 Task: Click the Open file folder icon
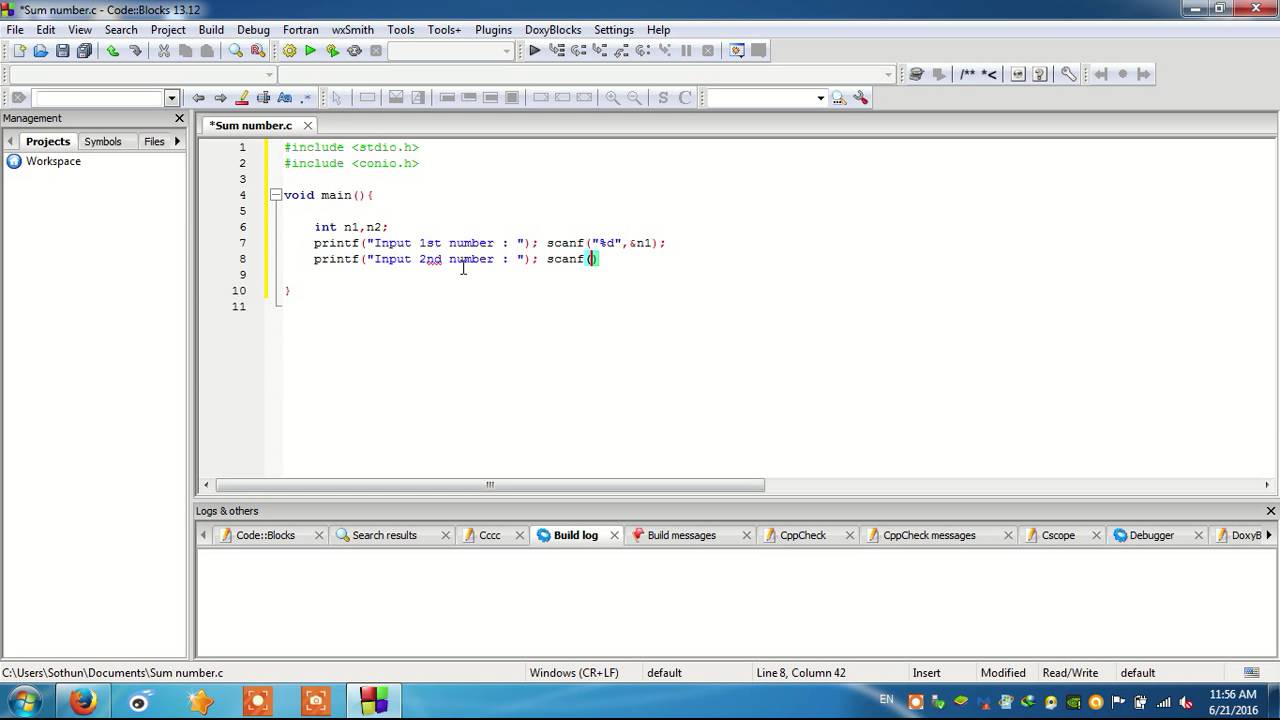click(x=41, y=51)
